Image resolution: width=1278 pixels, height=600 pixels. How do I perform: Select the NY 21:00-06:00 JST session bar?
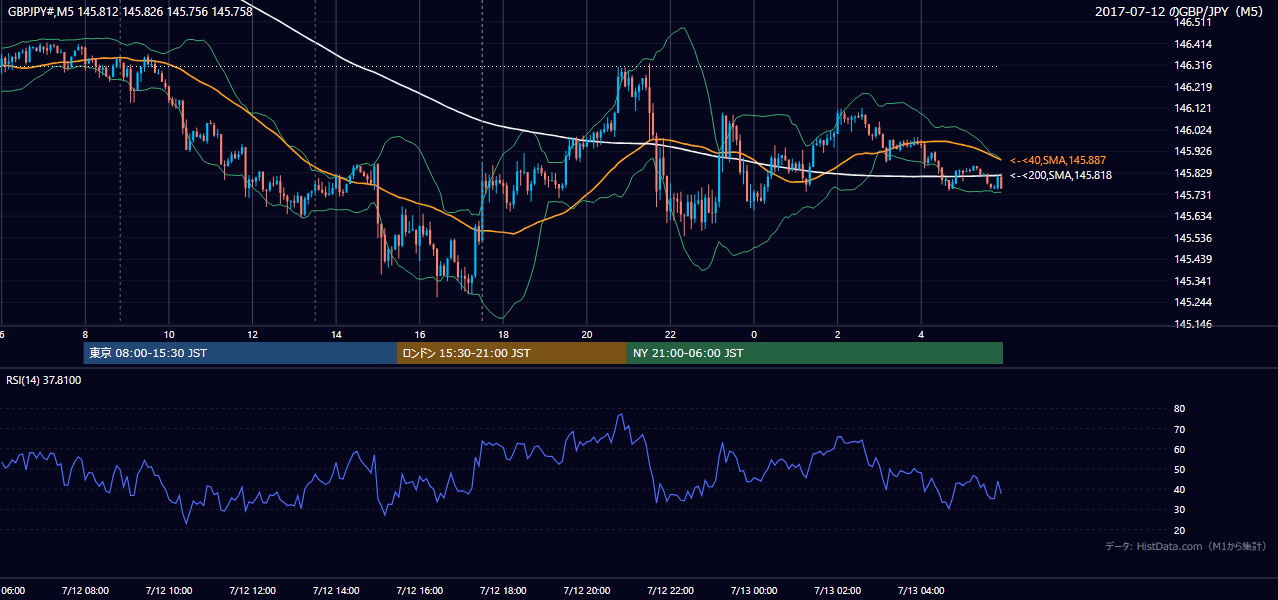pyautogui.click(x=815, y=353)
